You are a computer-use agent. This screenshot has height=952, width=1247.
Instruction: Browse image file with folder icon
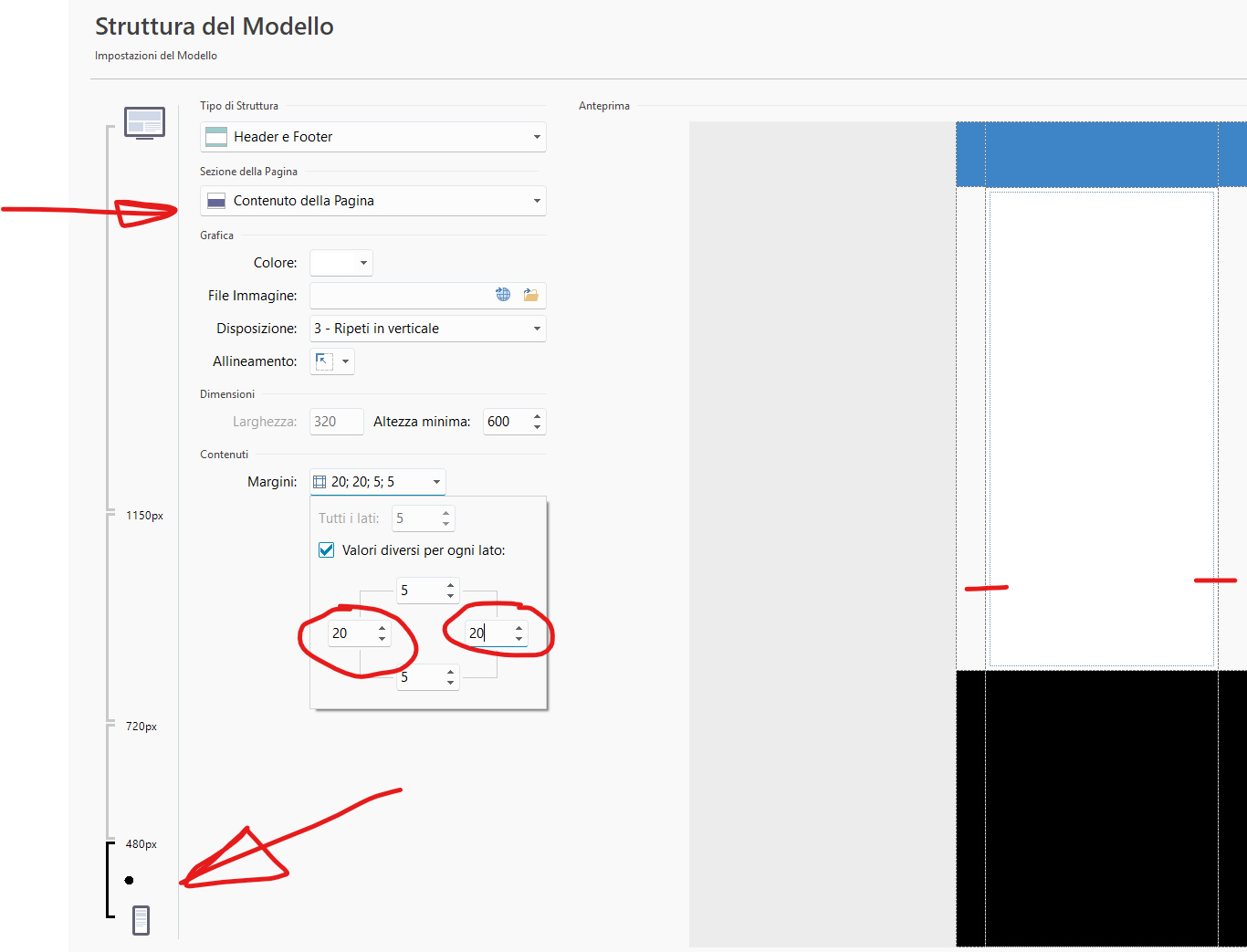[x=530, y=295]
